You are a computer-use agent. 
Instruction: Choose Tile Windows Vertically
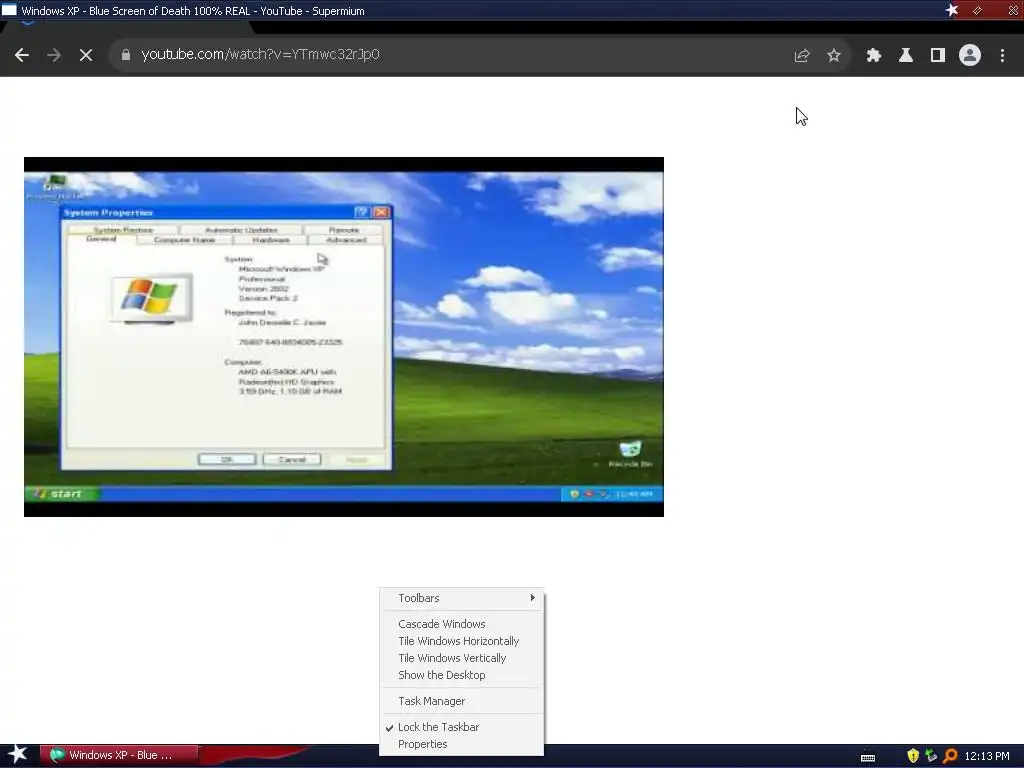click(462, 658)
